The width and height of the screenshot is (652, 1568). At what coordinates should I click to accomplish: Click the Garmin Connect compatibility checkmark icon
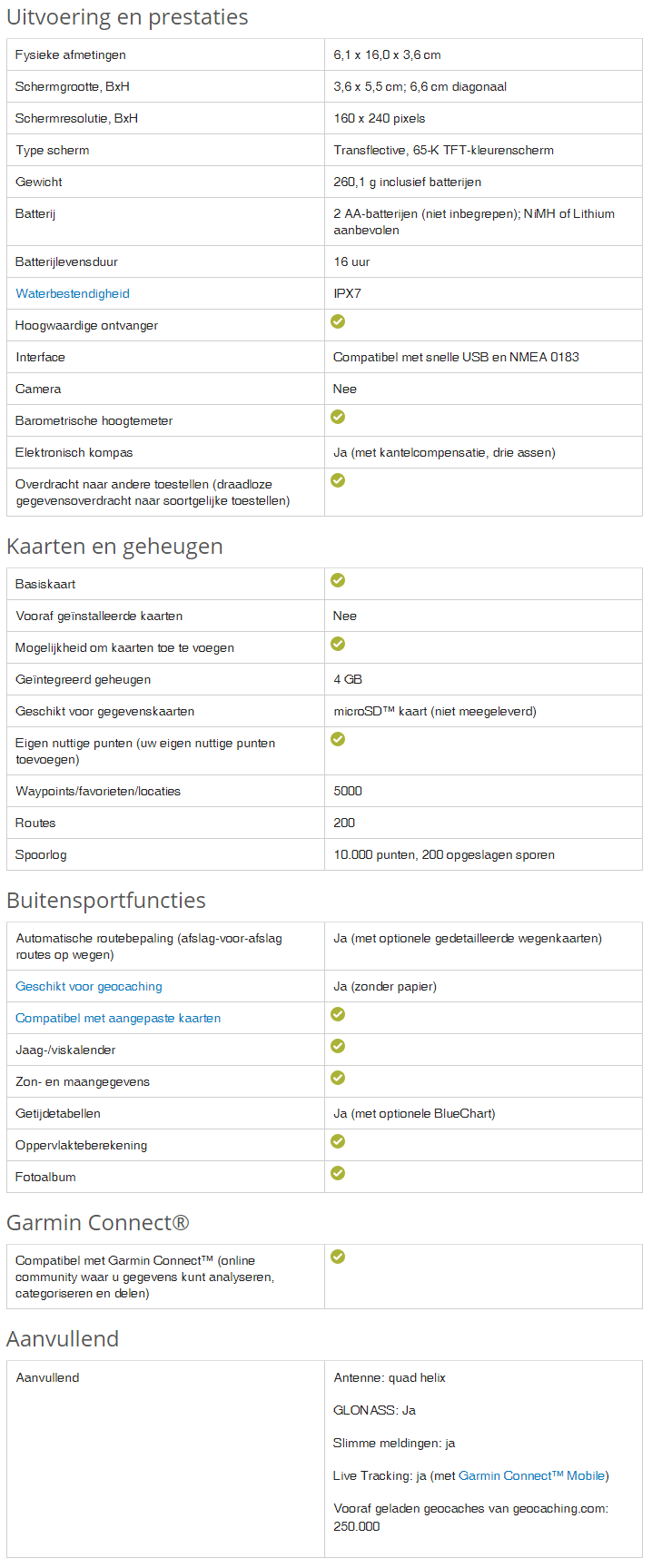click(x=338, y=1257)
